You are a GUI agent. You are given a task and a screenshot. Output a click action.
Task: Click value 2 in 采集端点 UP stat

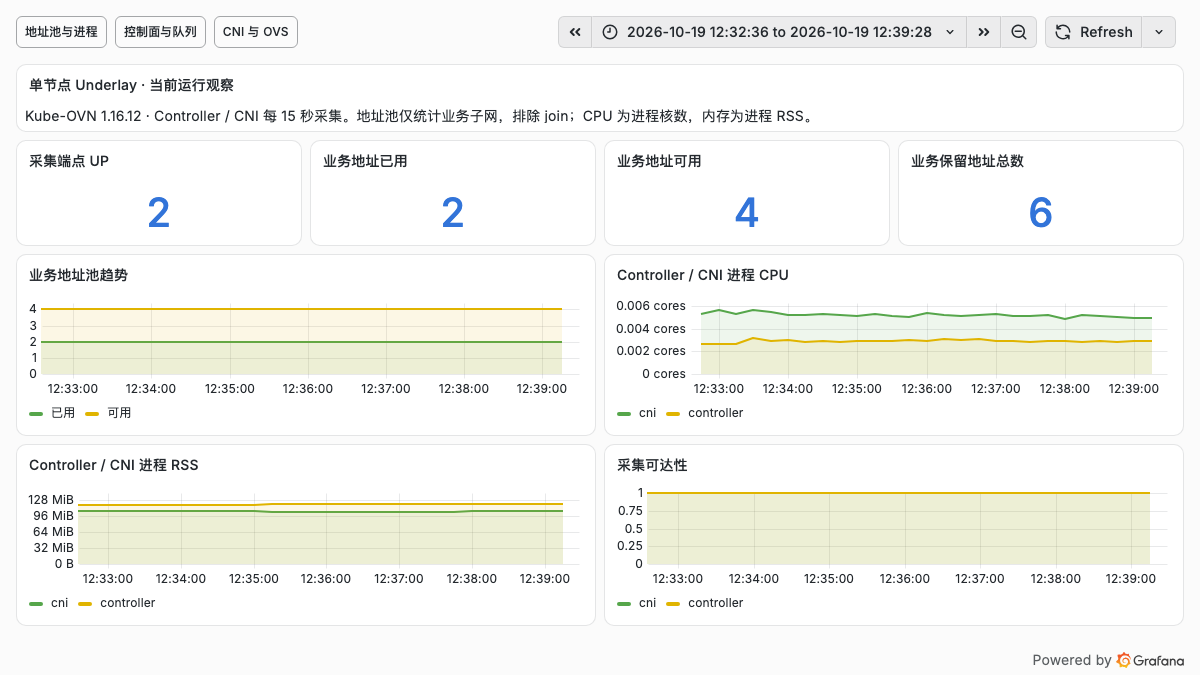click(159, 212)
